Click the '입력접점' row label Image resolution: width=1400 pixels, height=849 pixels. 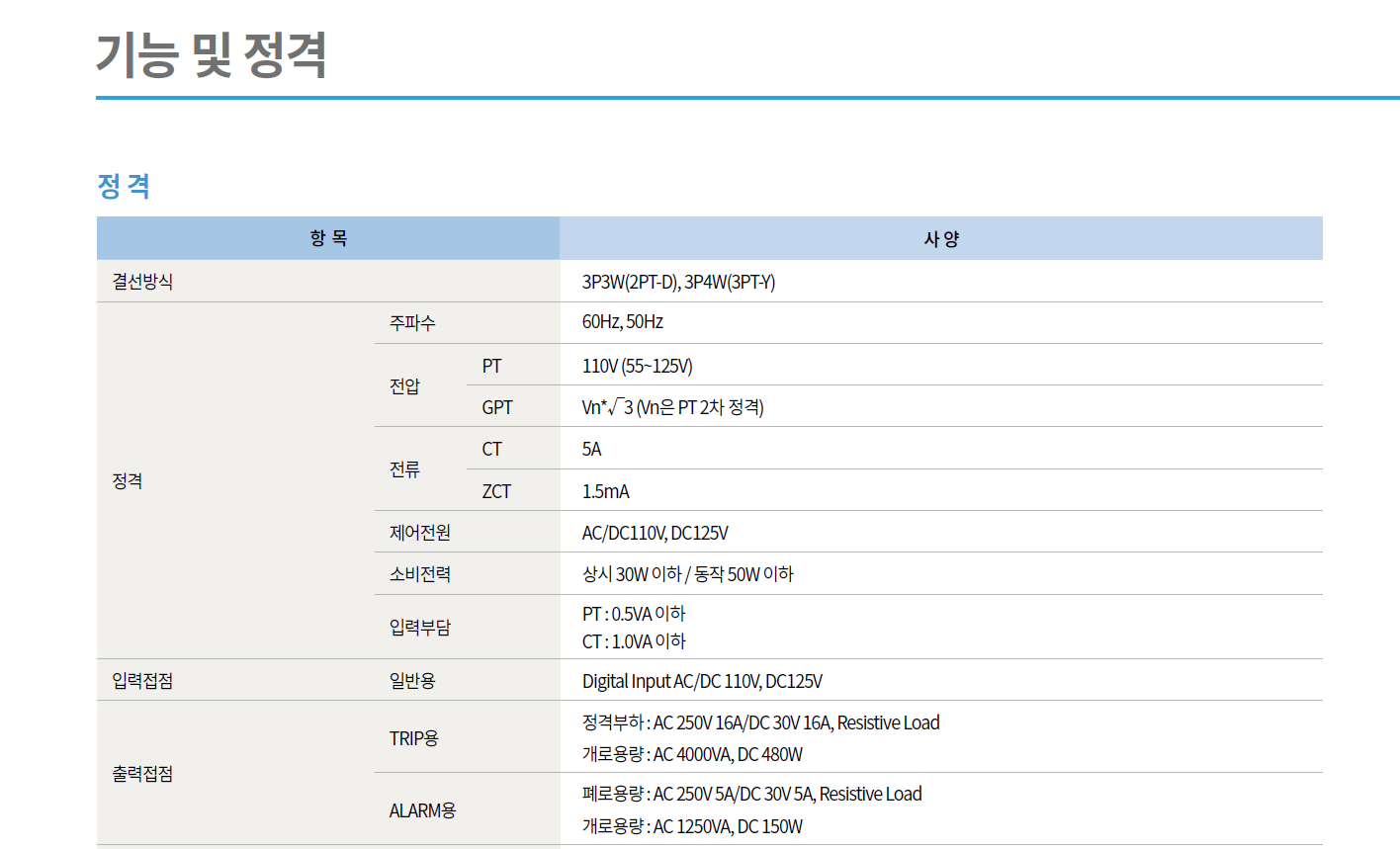[142, 681]
